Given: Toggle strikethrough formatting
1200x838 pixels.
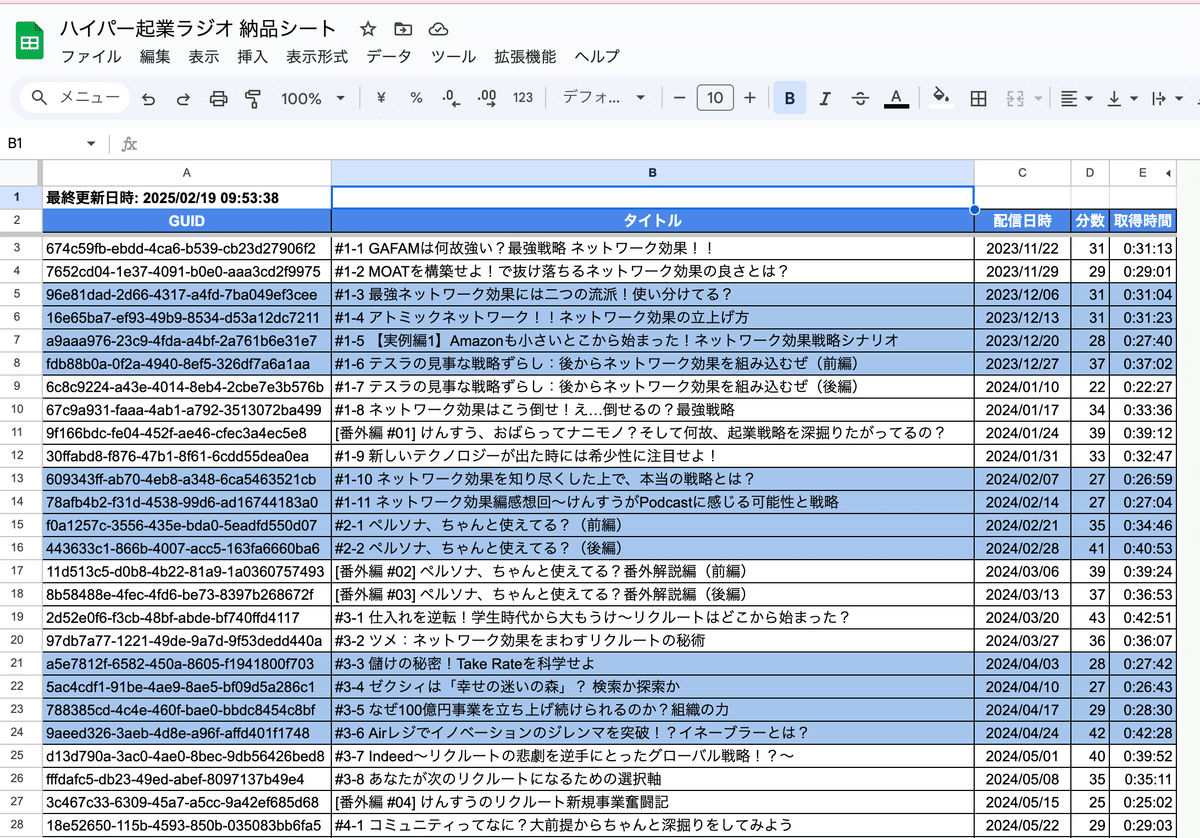Looking at the screenshot, I should (x=860, y=98).
